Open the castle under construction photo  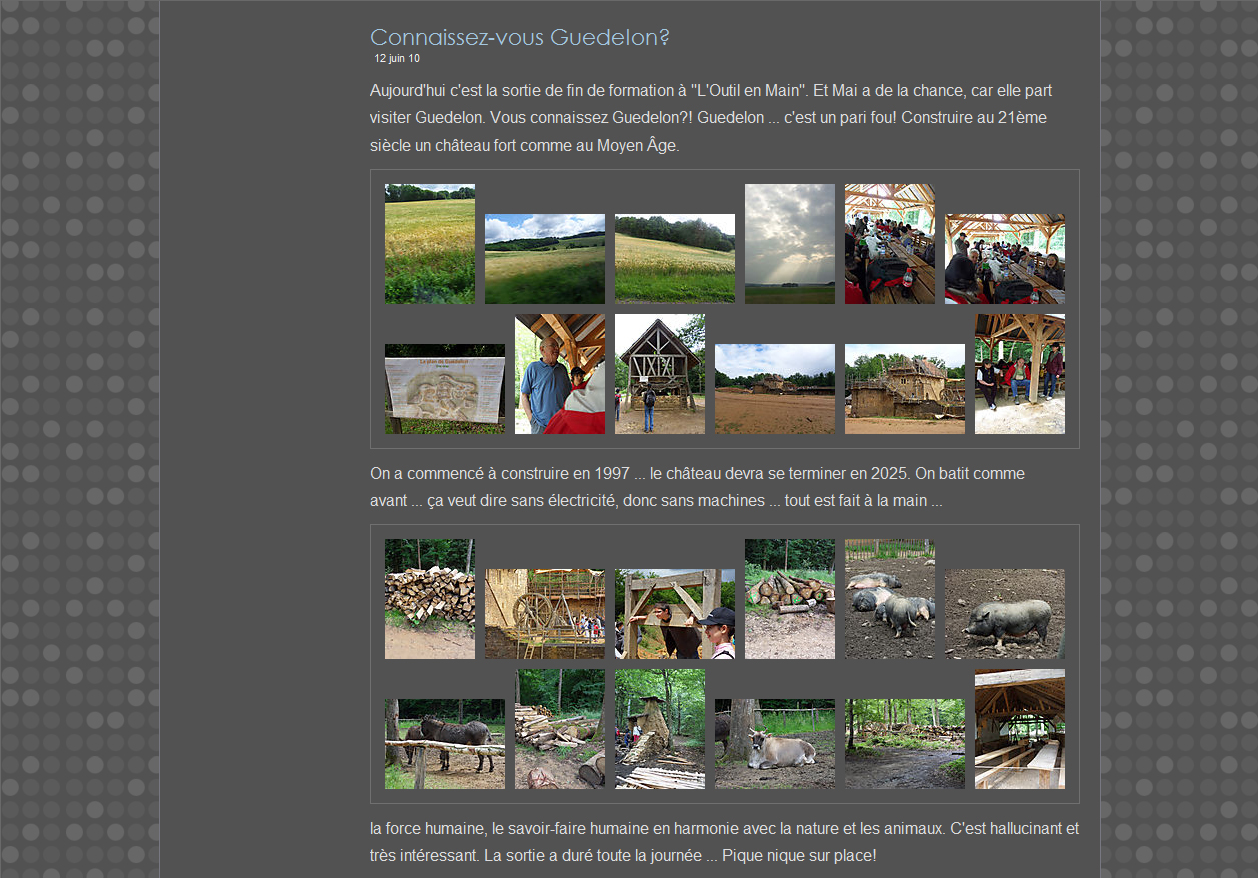pyautogui.click(x=904, y=388)
